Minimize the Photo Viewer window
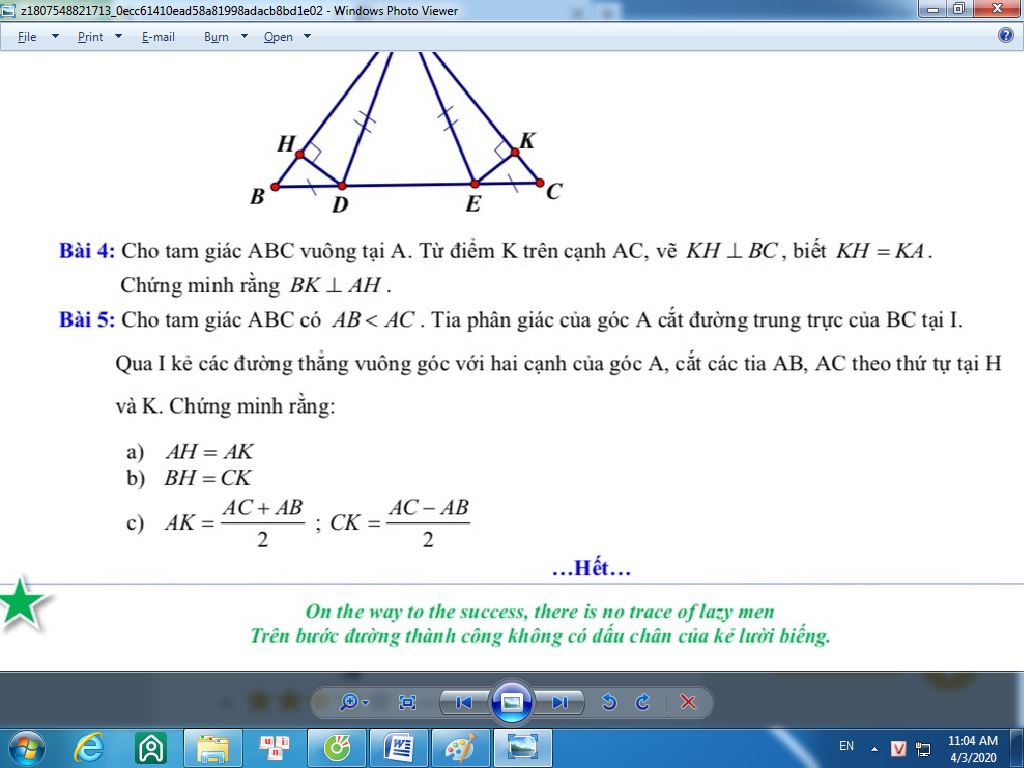 (x=933, y=8)
